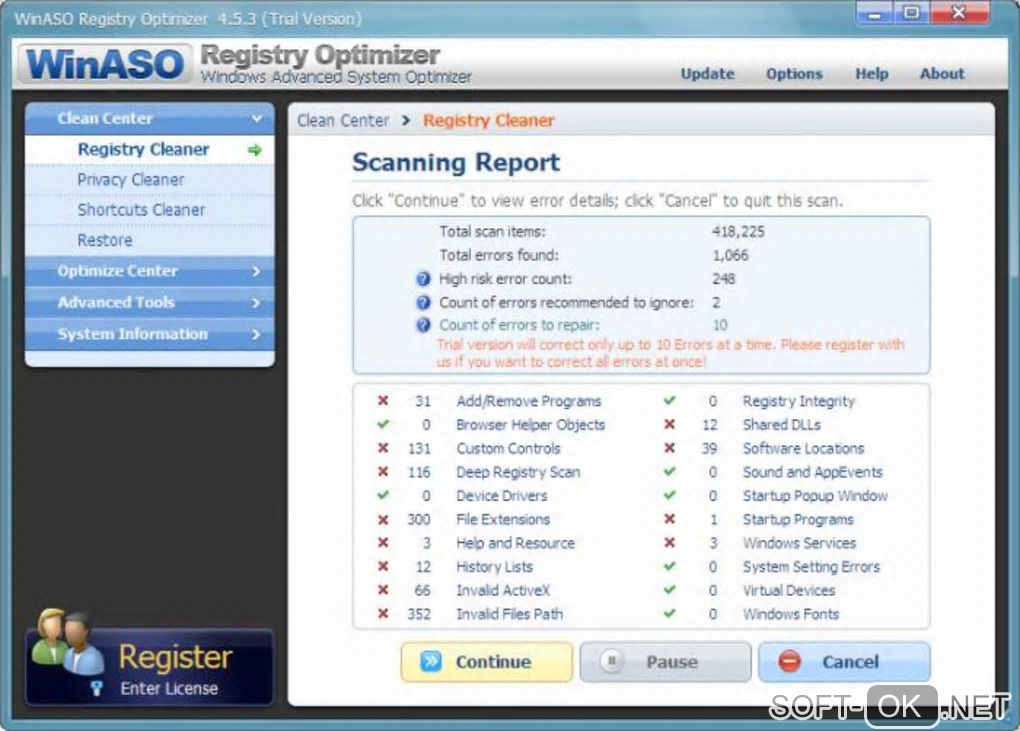1020x731 pixels.
Task: Click the Registry Cleaner breadcrumb
Action: pos(489,120)
